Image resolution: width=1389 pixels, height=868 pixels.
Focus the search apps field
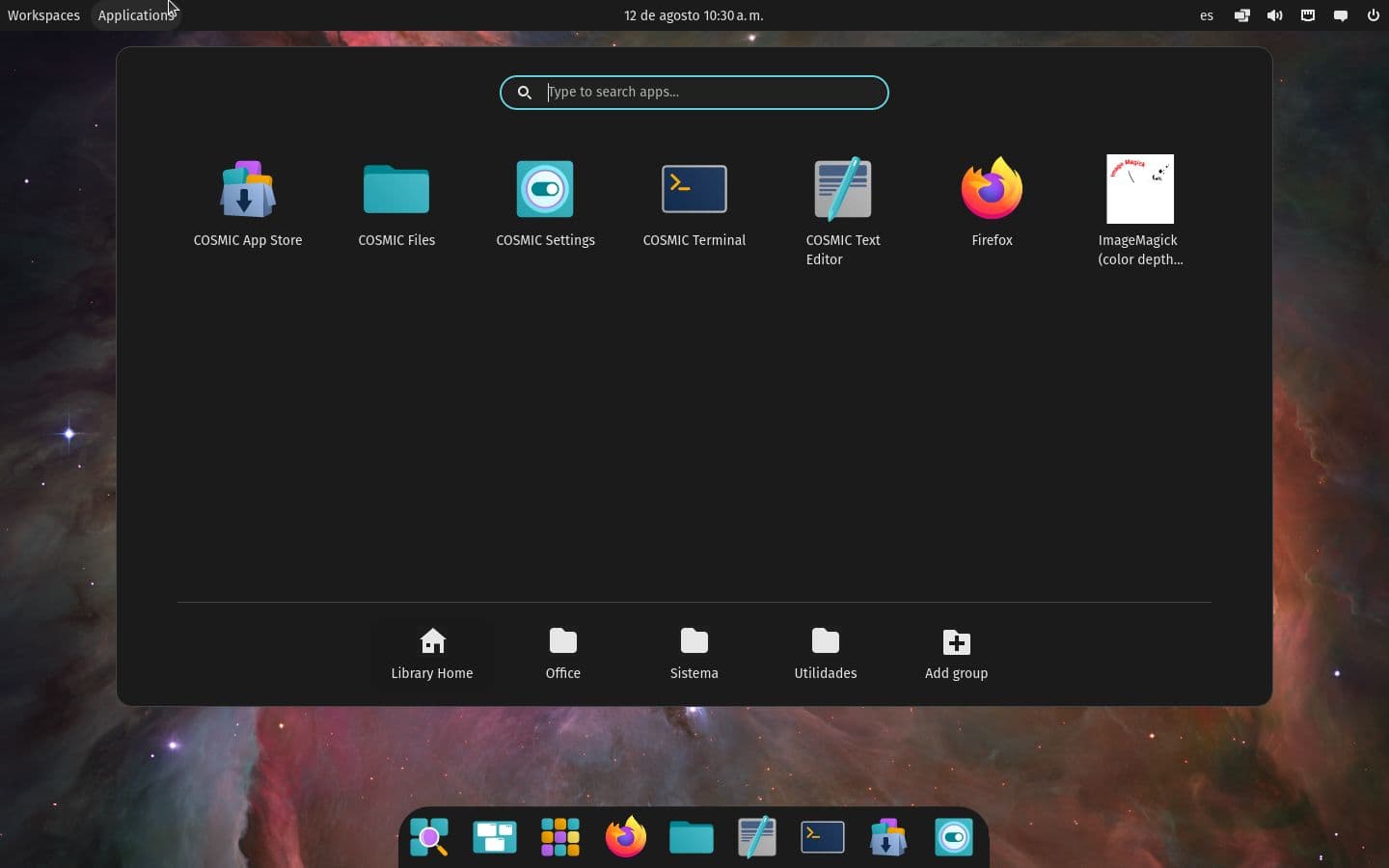pos(694,93)
